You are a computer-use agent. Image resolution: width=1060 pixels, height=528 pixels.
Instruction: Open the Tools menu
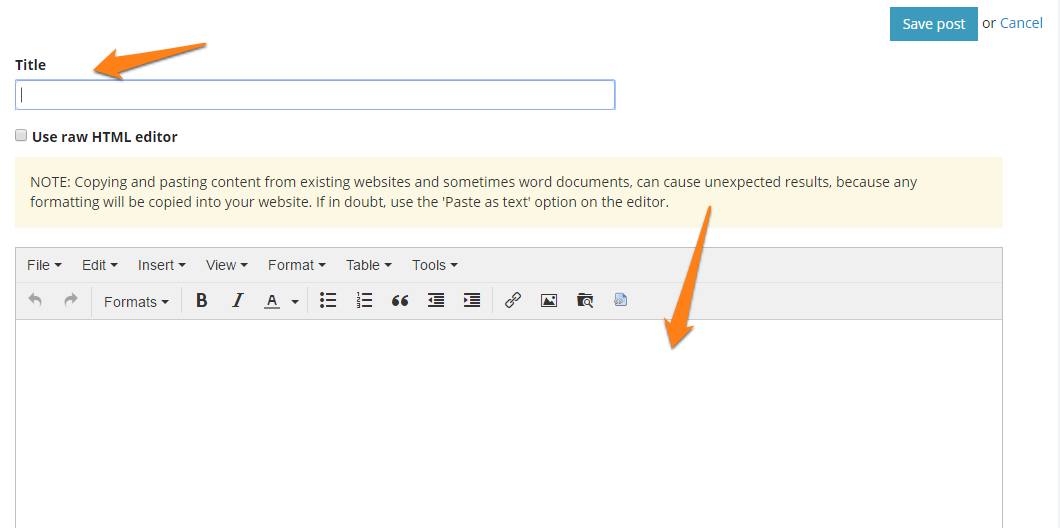pos(434,265)
